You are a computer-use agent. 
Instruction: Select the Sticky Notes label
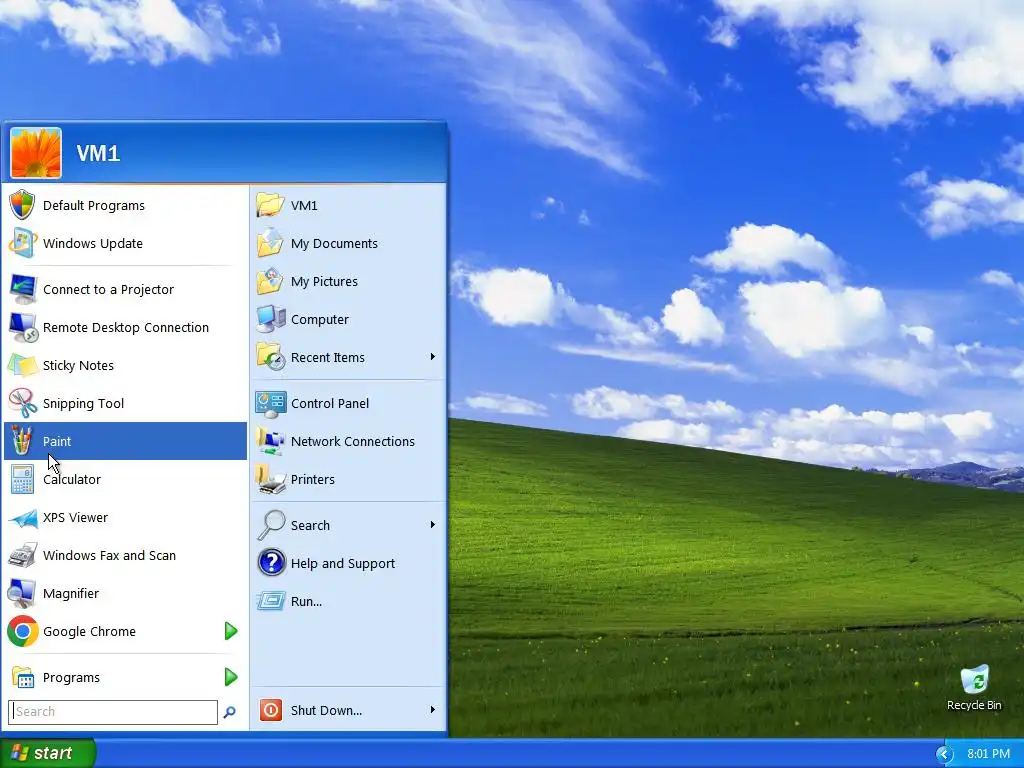[78, 366]
